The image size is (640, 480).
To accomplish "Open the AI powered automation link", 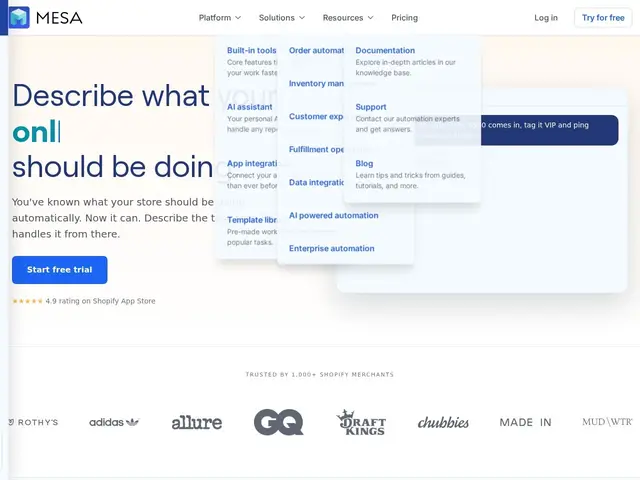I will coord(333,215).
